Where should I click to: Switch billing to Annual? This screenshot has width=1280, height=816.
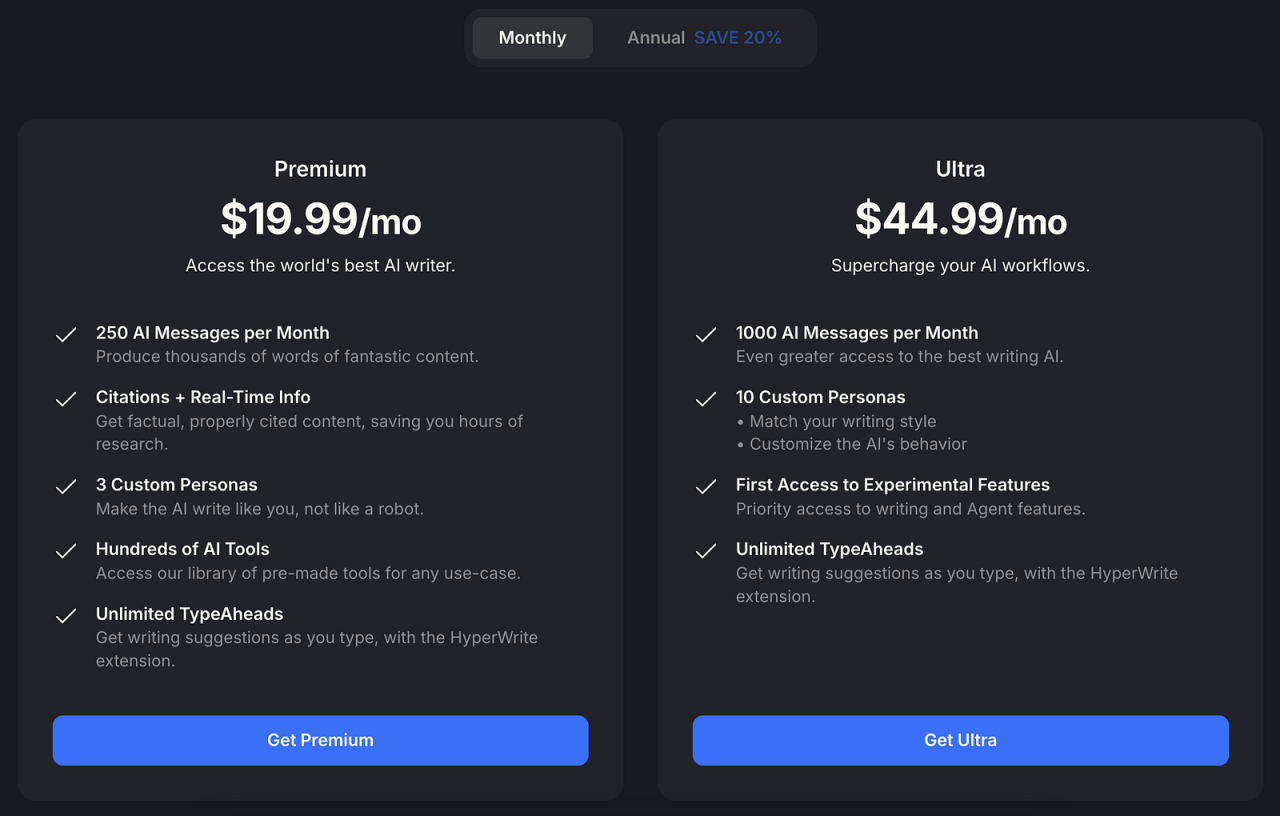(656, 38)
